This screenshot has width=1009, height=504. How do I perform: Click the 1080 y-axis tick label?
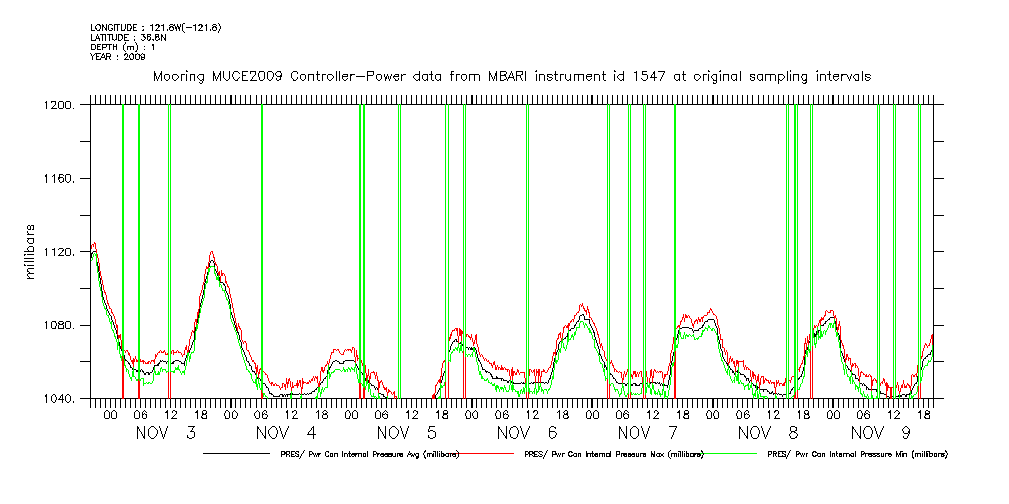click(62, 326)
